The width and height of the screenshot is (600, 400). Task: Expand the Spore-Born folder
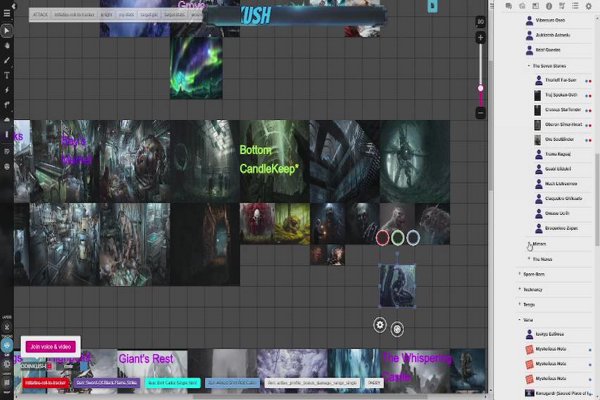coord(520,274)
